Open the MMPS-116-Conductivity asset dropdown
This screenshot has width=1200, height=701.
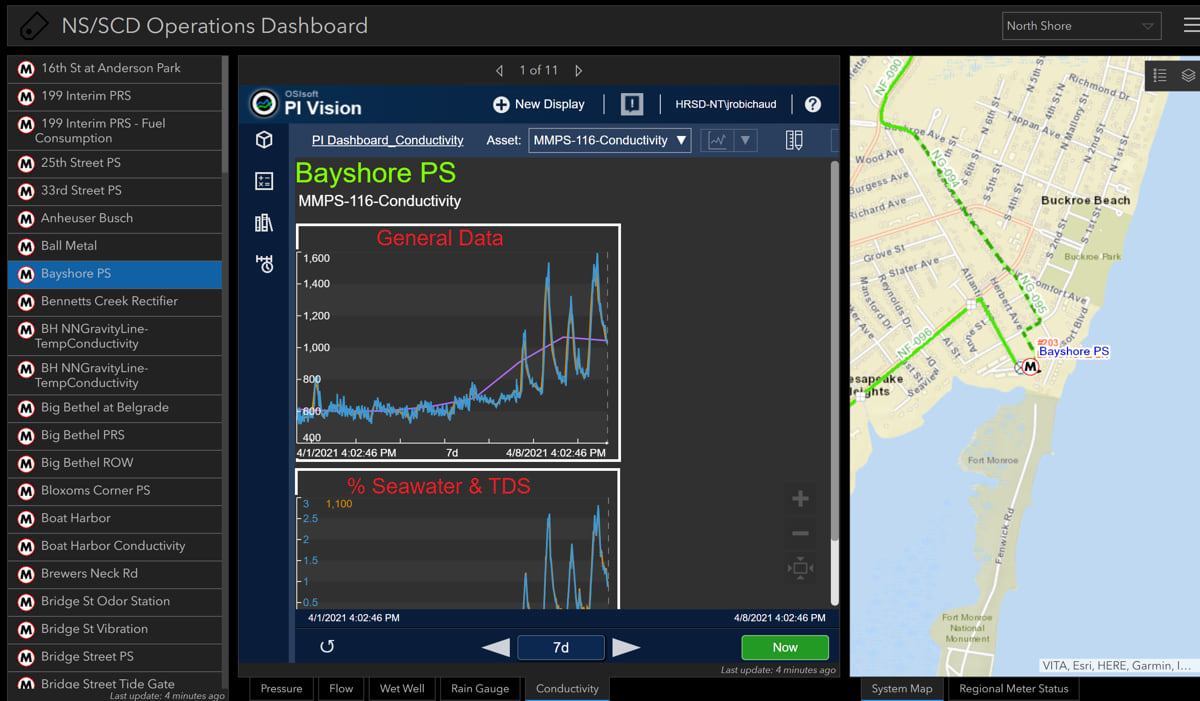(610, 140)
